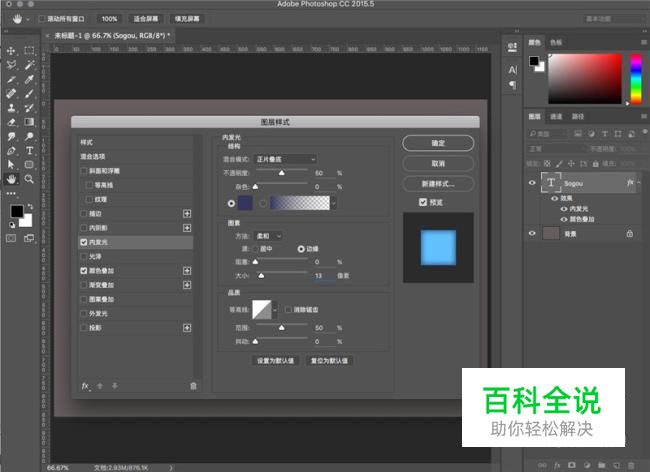
Task: Select the Zoom magnifier tool
Action: click(x=29, y=179)
